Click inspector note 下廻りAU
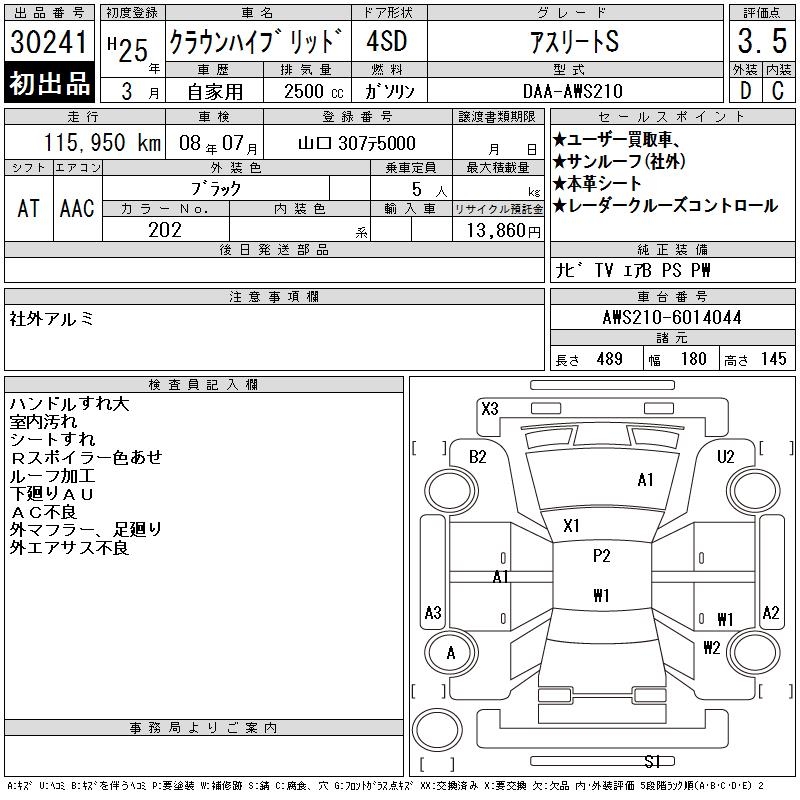Image resolution: width=800 pixels, height=800 pixels. pyautogui.click(x=52, y=494)
